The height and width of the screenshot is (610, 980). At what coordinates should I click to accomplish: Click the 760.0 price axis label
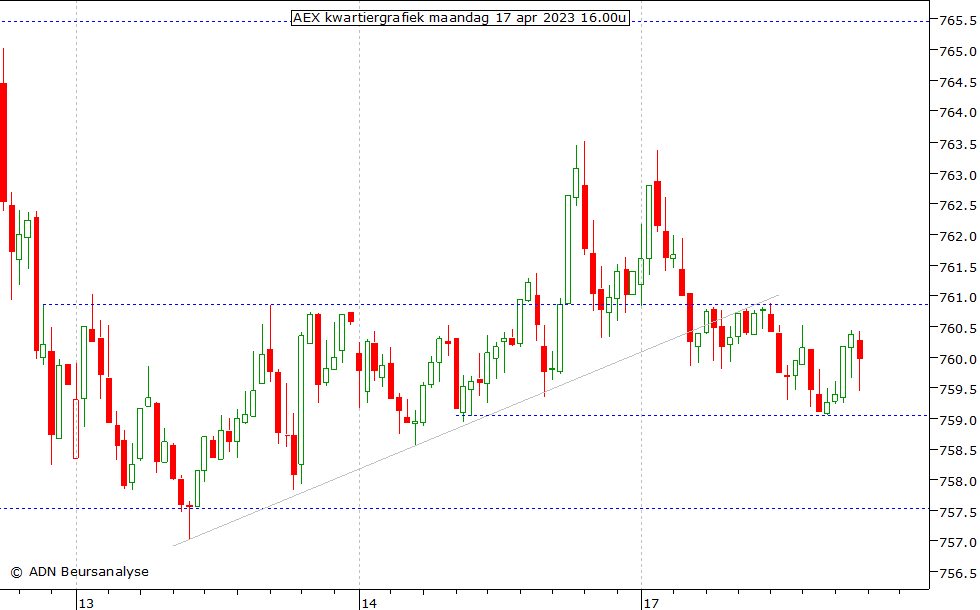959,359
